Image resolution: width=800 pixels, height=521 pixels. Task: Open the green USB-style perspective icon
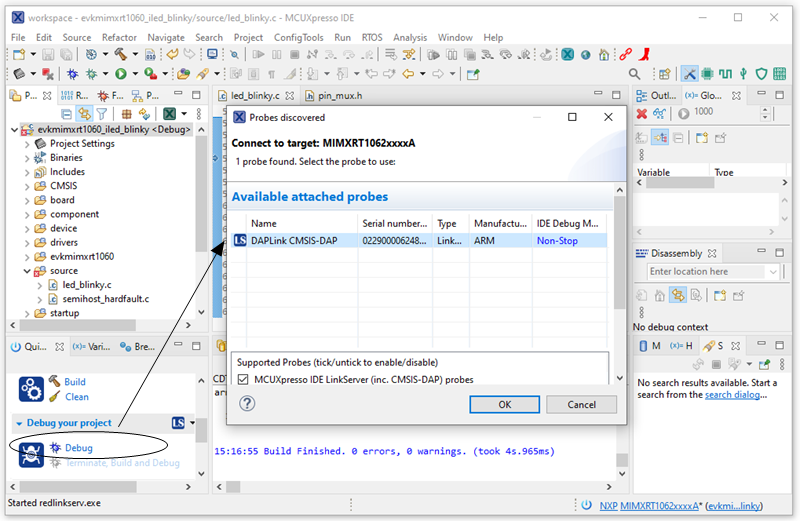743,74
